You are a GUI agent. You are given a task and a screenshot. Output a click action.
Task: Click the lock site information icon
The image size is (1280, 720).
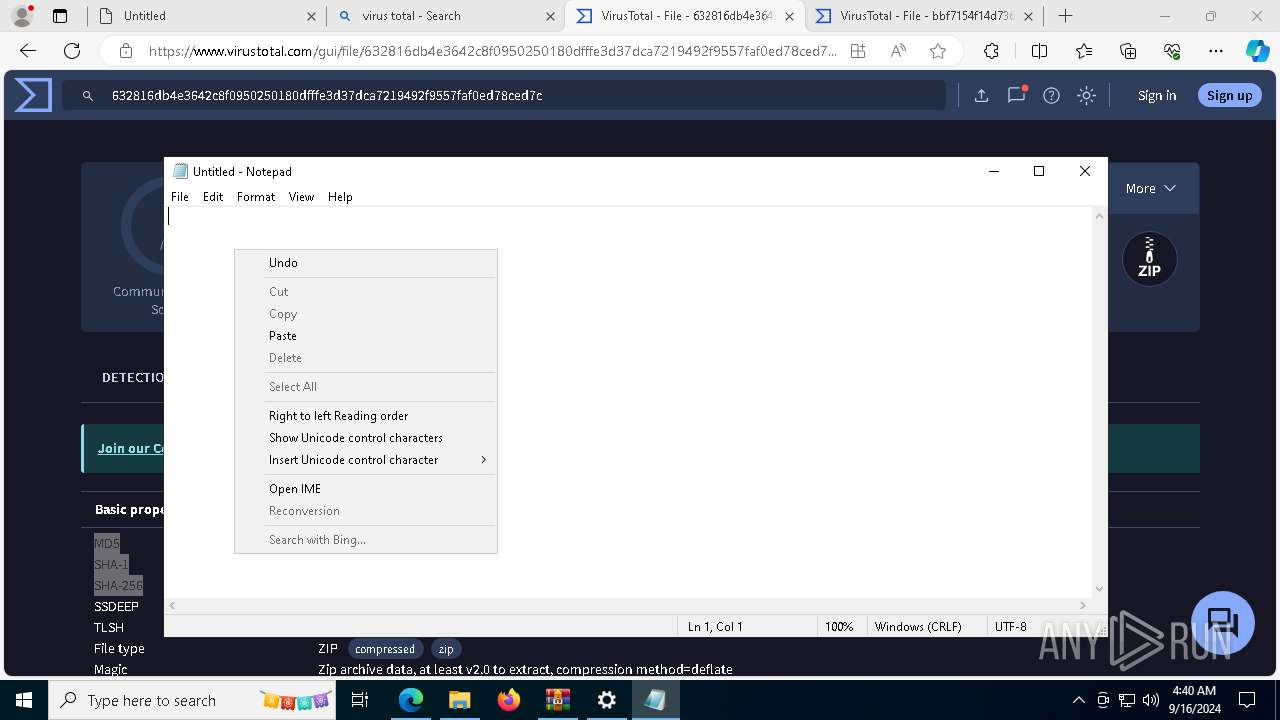pyautogui.click(x=126, y=51)
